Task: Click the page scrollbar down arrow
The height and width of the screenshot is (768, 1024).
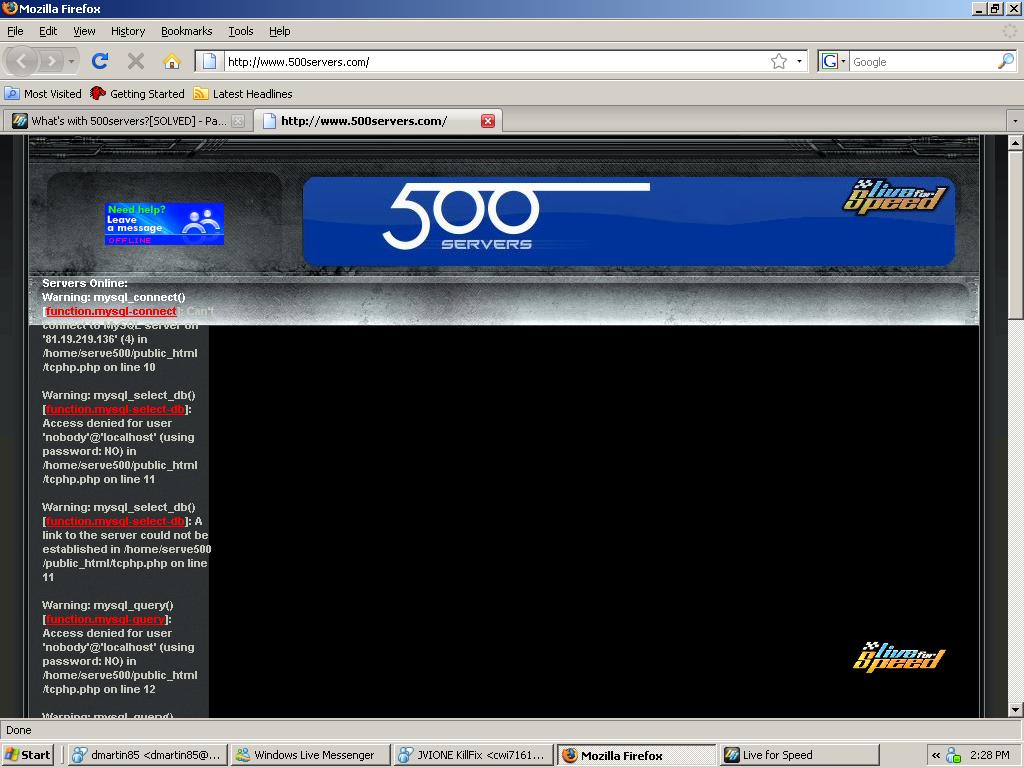Action: [x=1015, y=709]
